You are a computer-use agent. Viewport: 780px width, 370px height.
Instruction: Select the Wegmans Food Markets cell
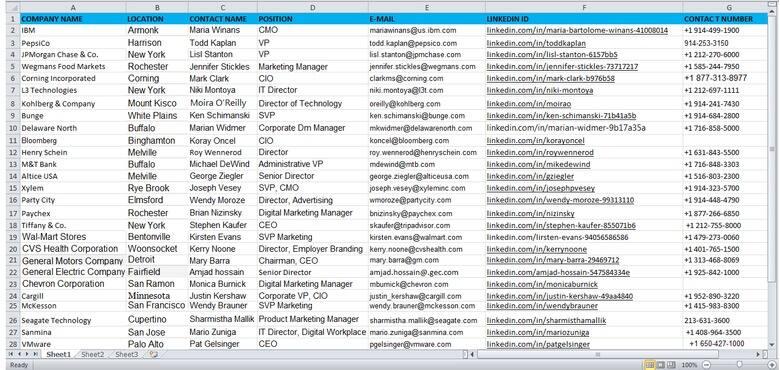pos(73,67)
